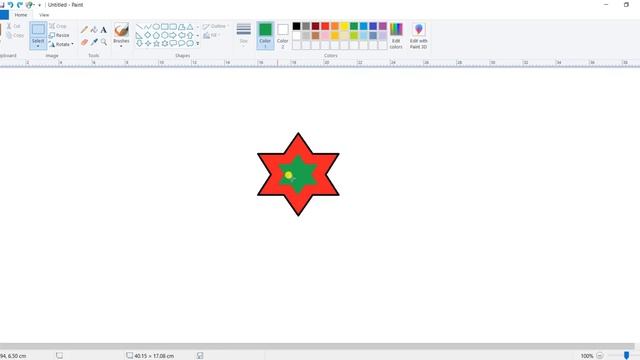Select the Magnifier tool
Image resolution: width=640 pixels, height=360 pixels.
pyautogui.click(x=104, y=42)
